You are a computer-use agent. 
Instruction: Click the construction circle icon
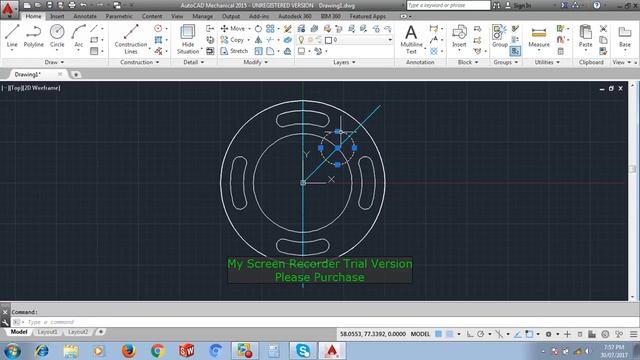point(158,29)
